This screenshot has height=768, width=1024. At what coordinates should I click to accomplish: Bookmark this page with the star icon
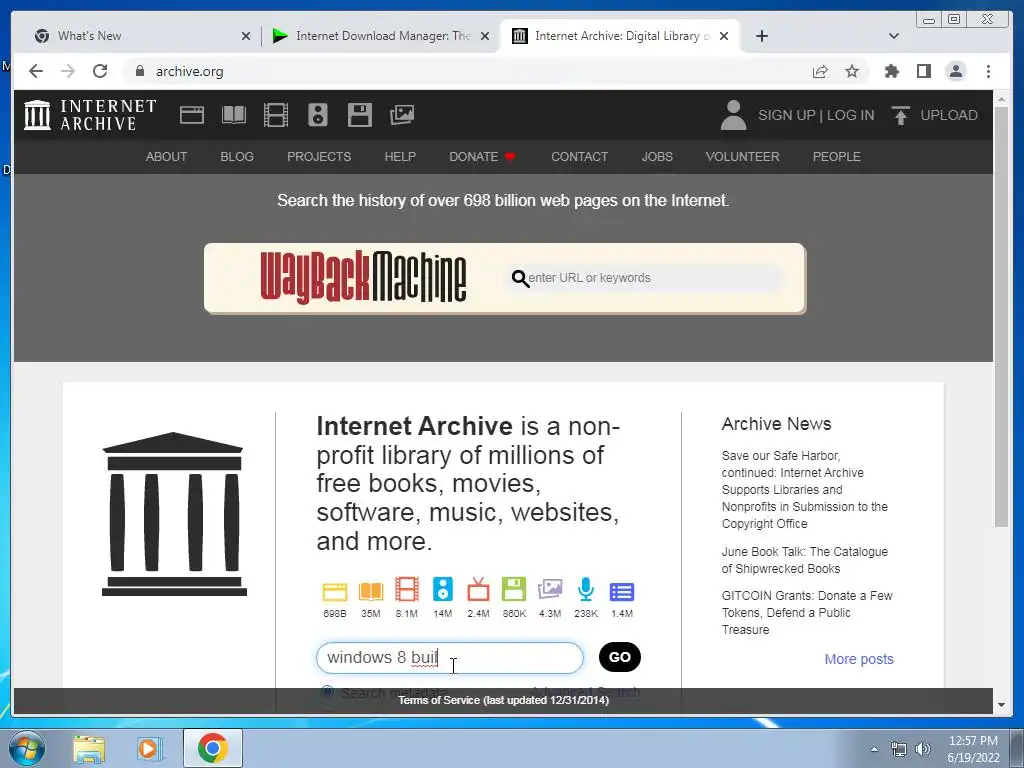[x=852, y=71]
